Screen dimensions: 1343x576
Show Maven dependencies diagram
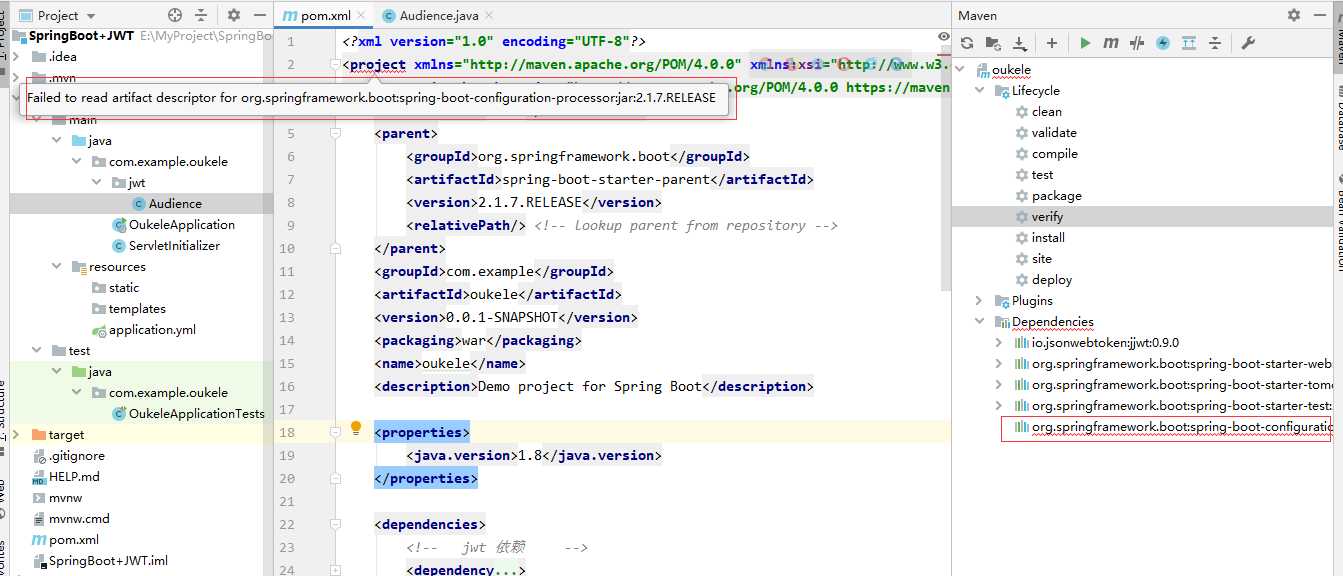tap(1189, 43)
